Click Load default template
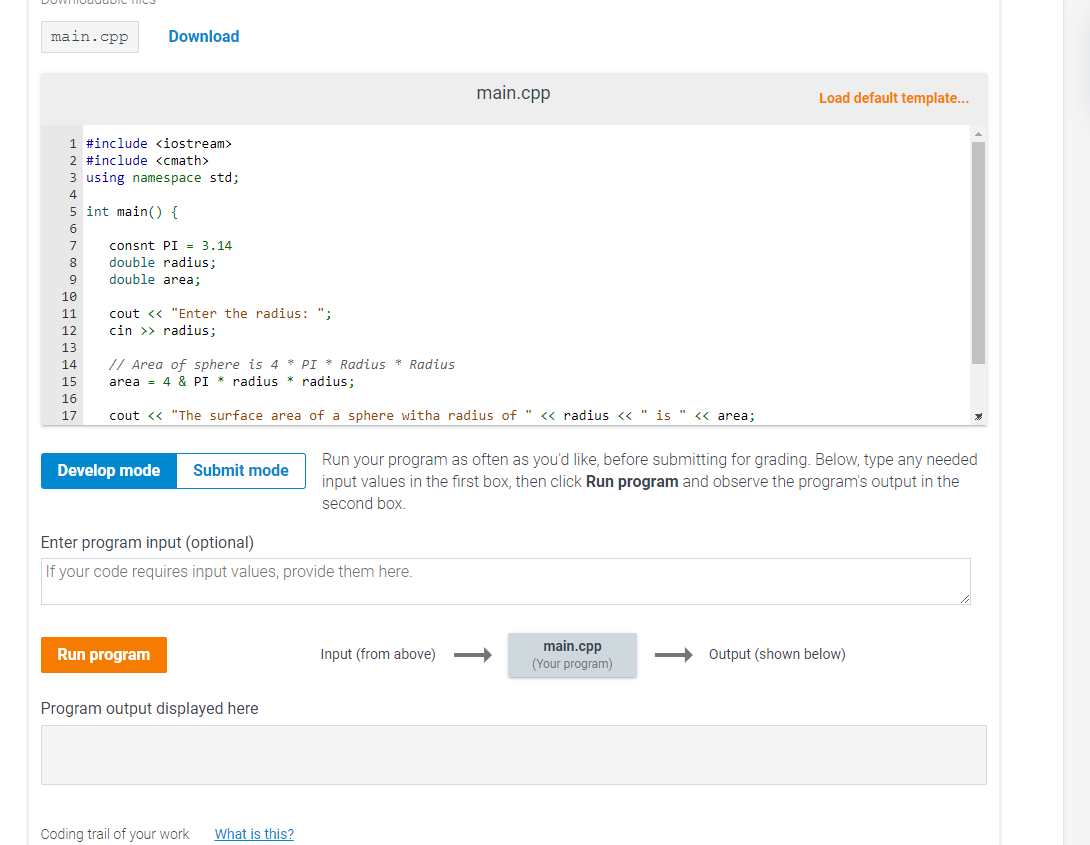Image resolution: width=1090 pixels, height=845 pixels. point(893,97)
